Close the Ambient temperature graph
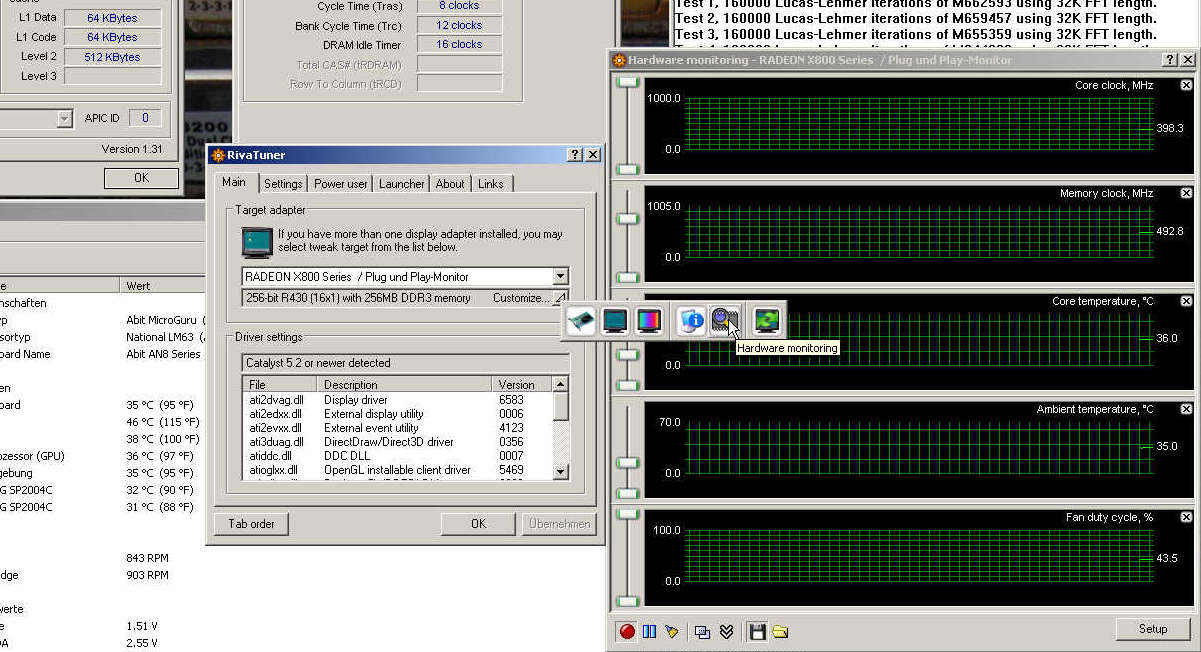The width and height of the screenshot is (1201, 652). coord(1186,409)
